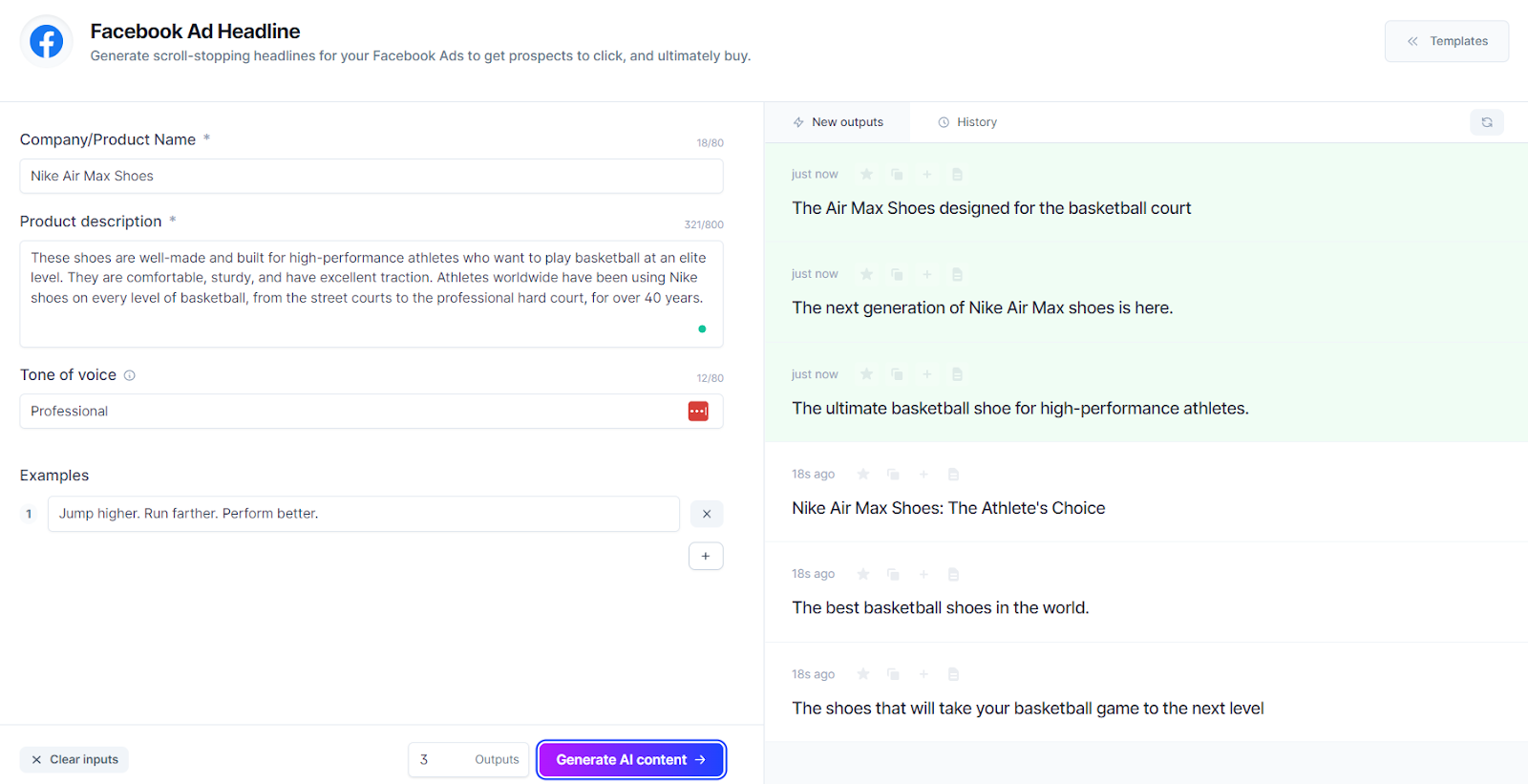The image size is (1528, 784).
Task: Click document icon on 'The Athlete's Choice' output
Action: coord(953,474)
